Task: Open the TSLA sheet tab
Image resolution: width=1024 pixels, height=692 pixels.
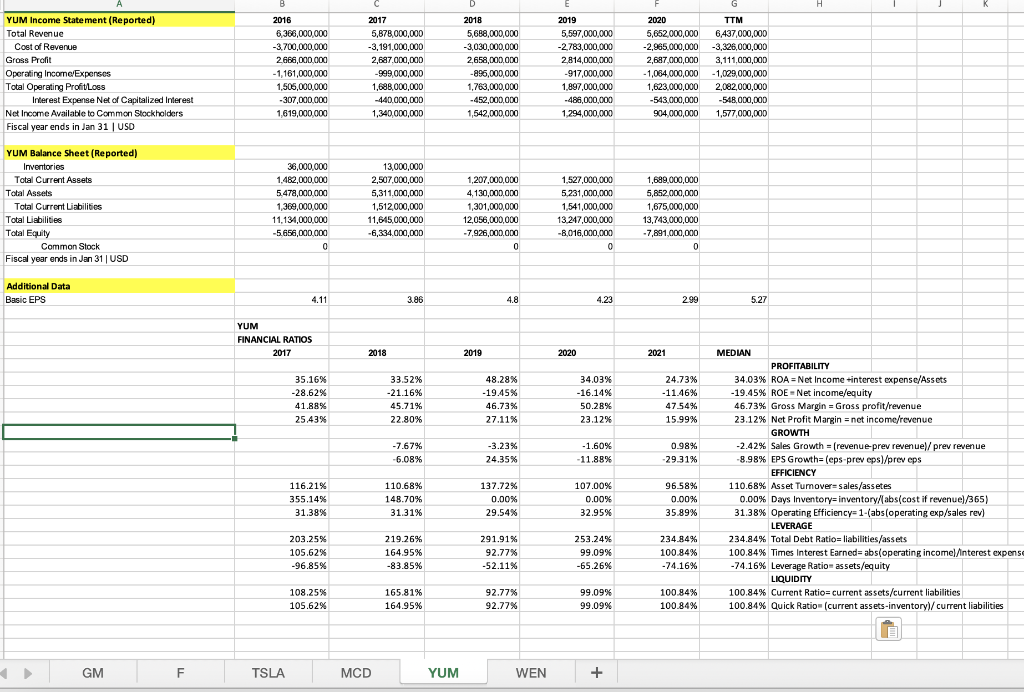Action: click(x=268, y=672)
